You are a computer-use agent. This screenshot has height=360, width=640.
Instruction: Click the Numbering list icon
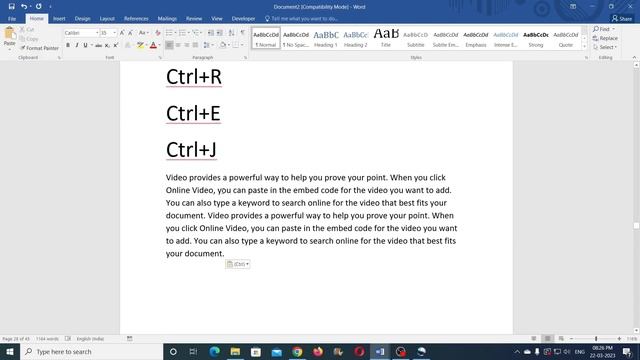click(182, 33)
